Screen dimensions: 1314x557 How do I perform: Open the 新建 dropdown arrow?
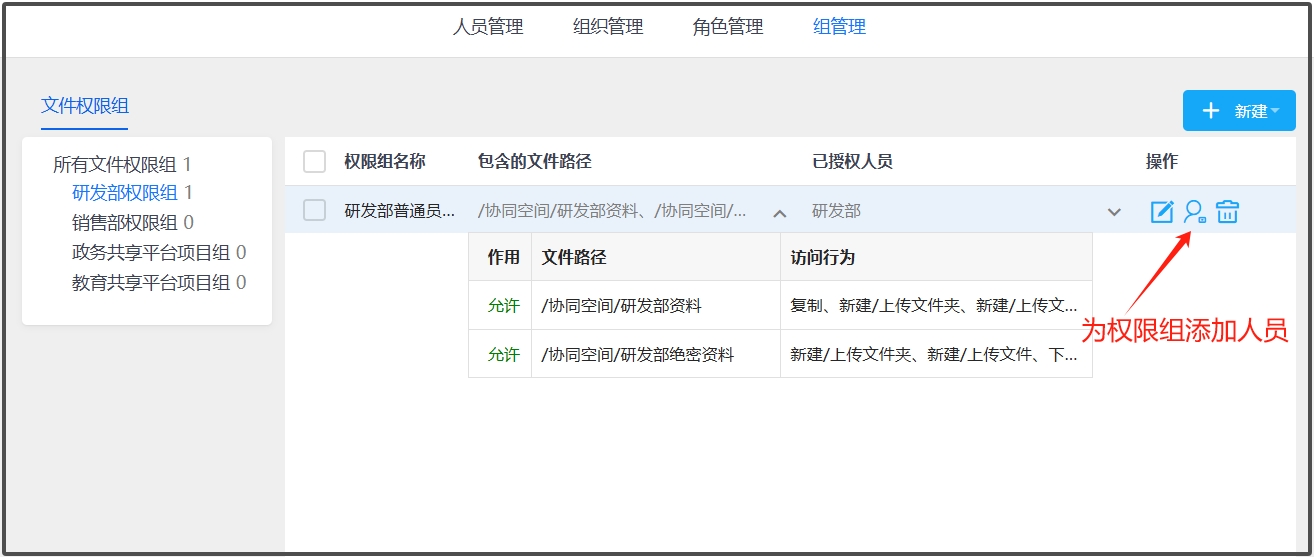point(1275,111)
